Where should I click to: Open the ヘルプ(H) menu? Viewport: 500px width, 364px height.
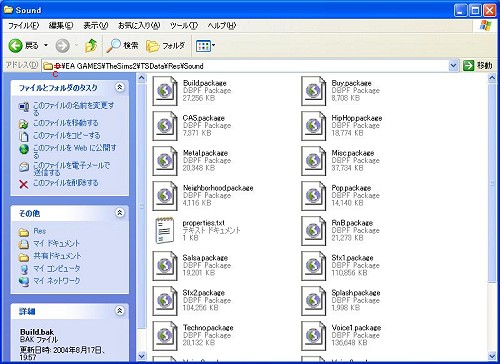click(x=222, y=25)
